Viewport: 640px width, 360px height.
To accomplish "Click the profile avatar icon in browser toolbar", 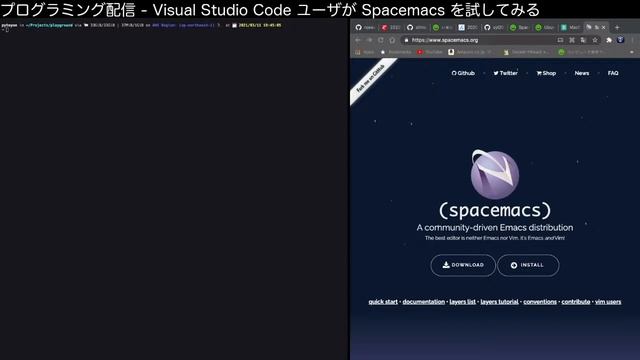I will (620, 40).
